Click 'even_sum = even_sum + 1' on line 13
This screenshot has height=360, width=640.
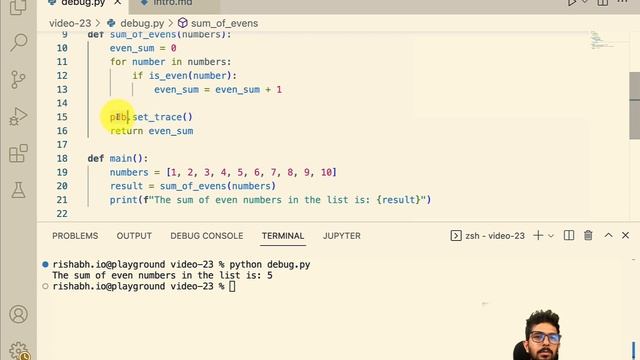tap(218, 90)
